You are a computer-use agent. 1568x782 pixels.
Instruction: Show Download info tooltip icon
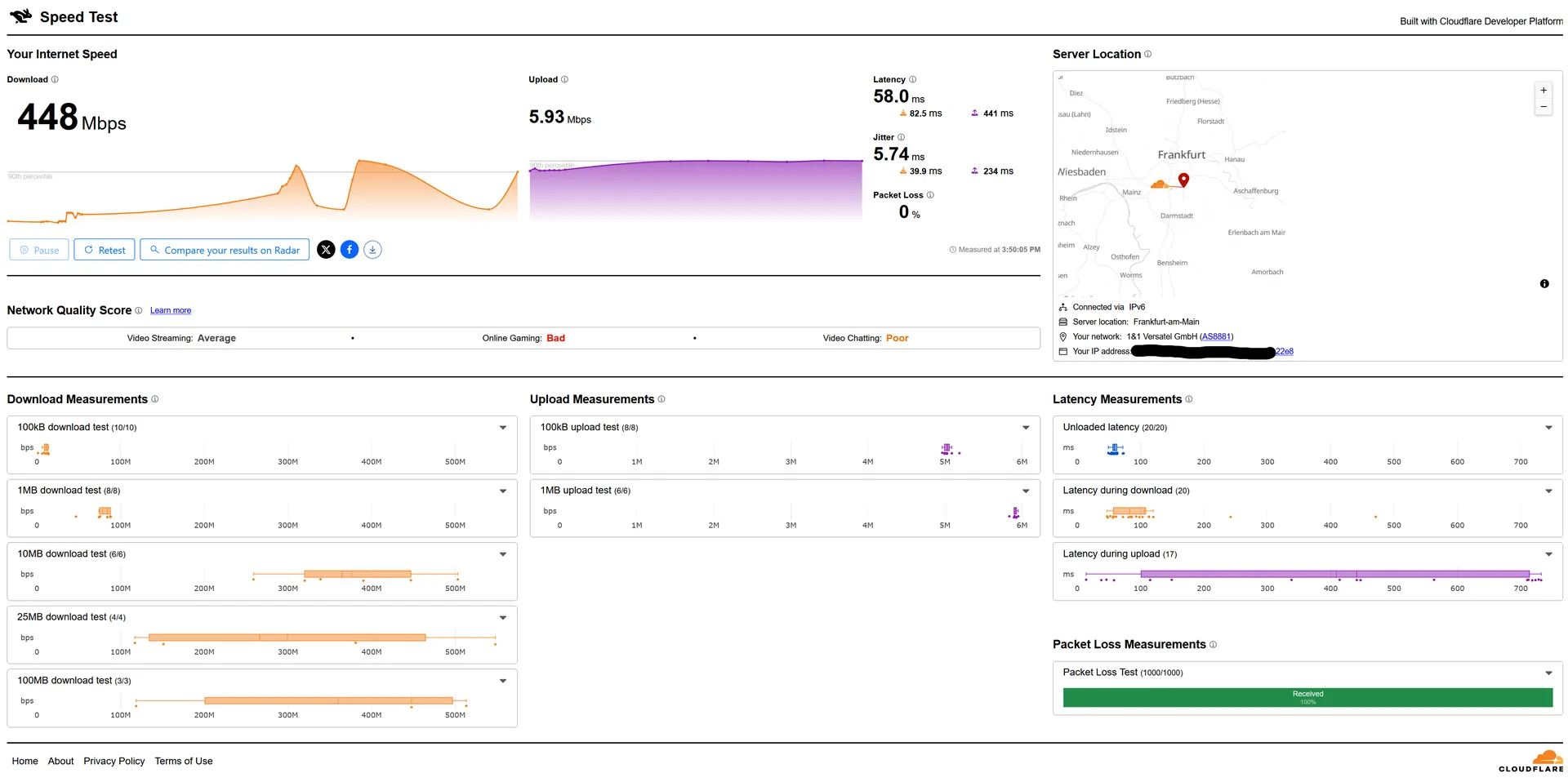pyautogui.click(x=55, y=80)
